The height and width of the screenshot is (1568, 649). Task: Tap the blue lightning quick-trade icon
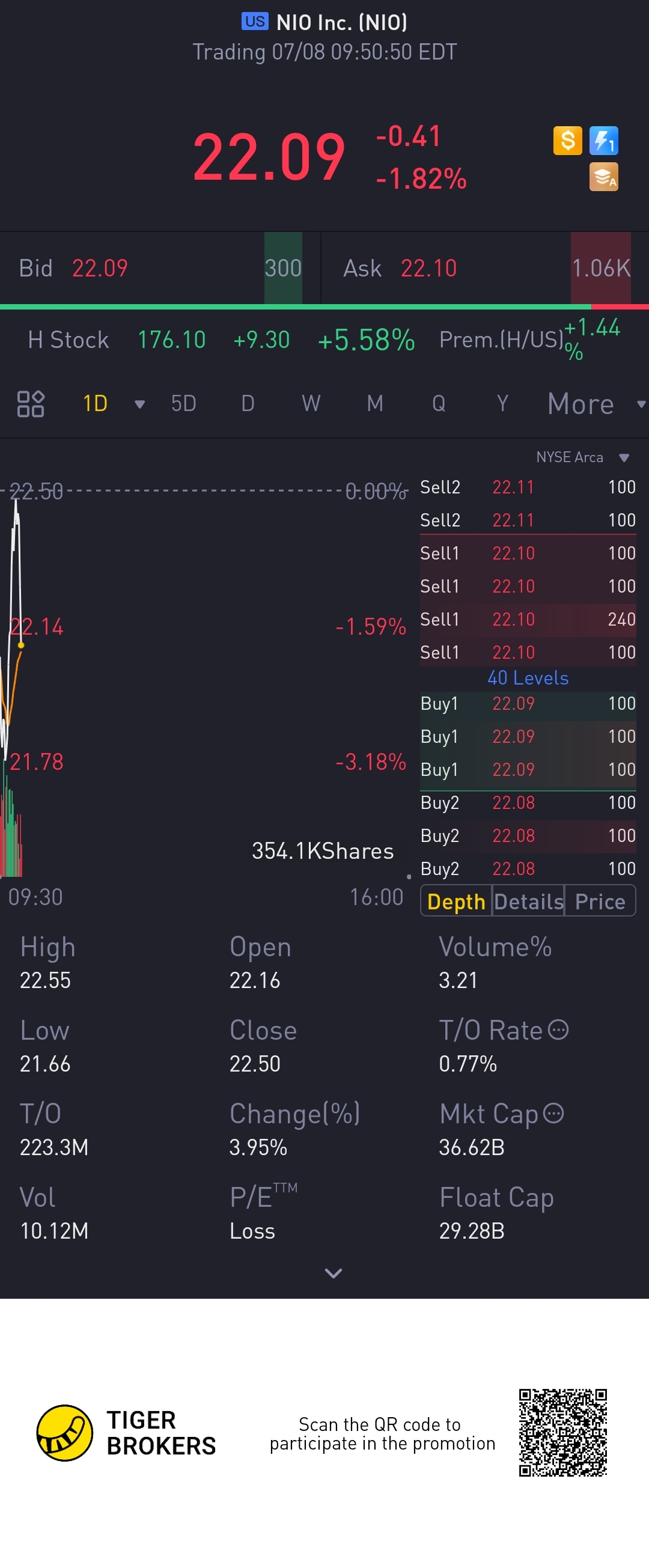(x=603, y=141)
